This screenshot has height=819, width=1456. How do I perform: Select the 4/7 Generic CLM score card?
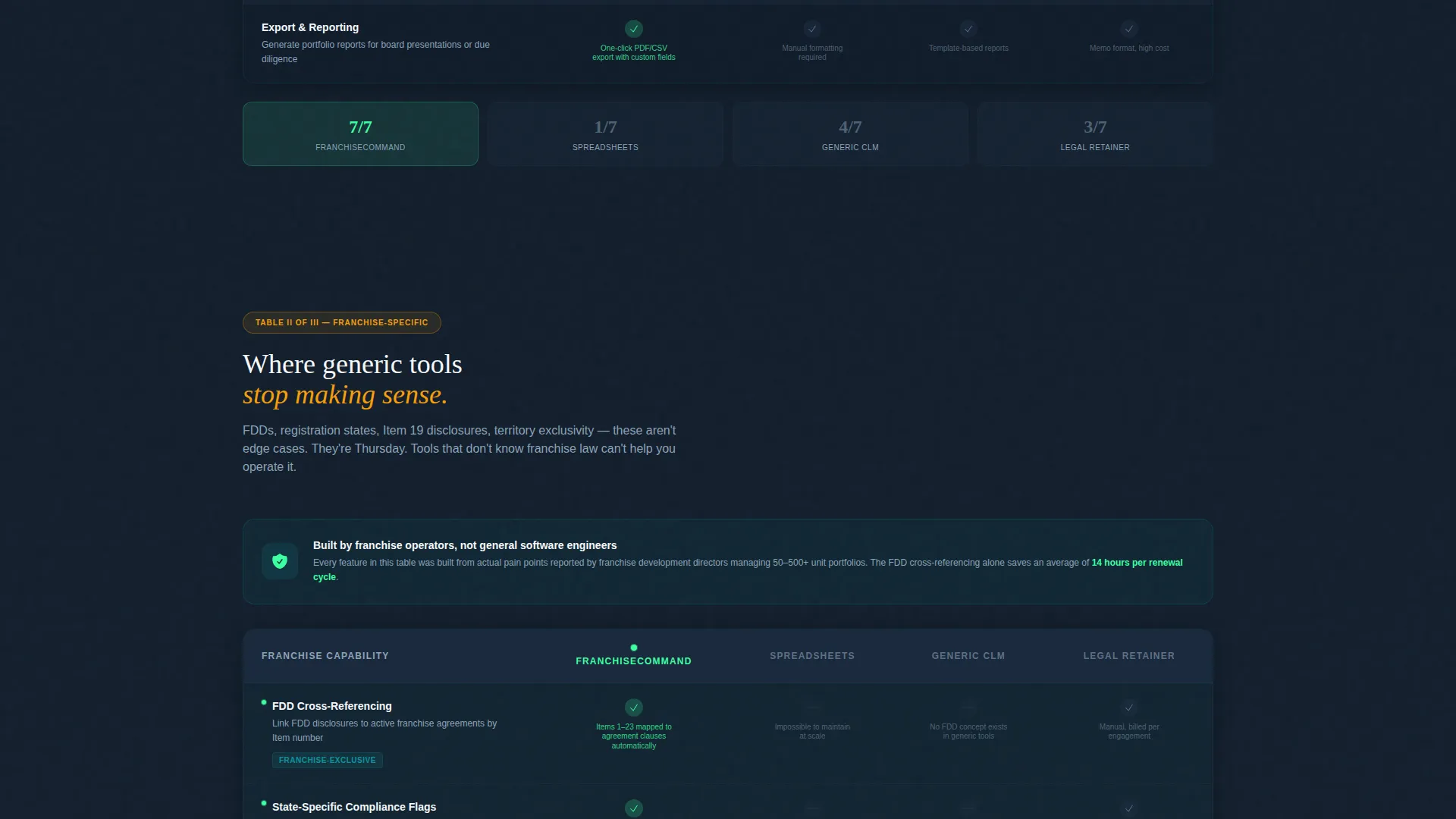[850, 133]
